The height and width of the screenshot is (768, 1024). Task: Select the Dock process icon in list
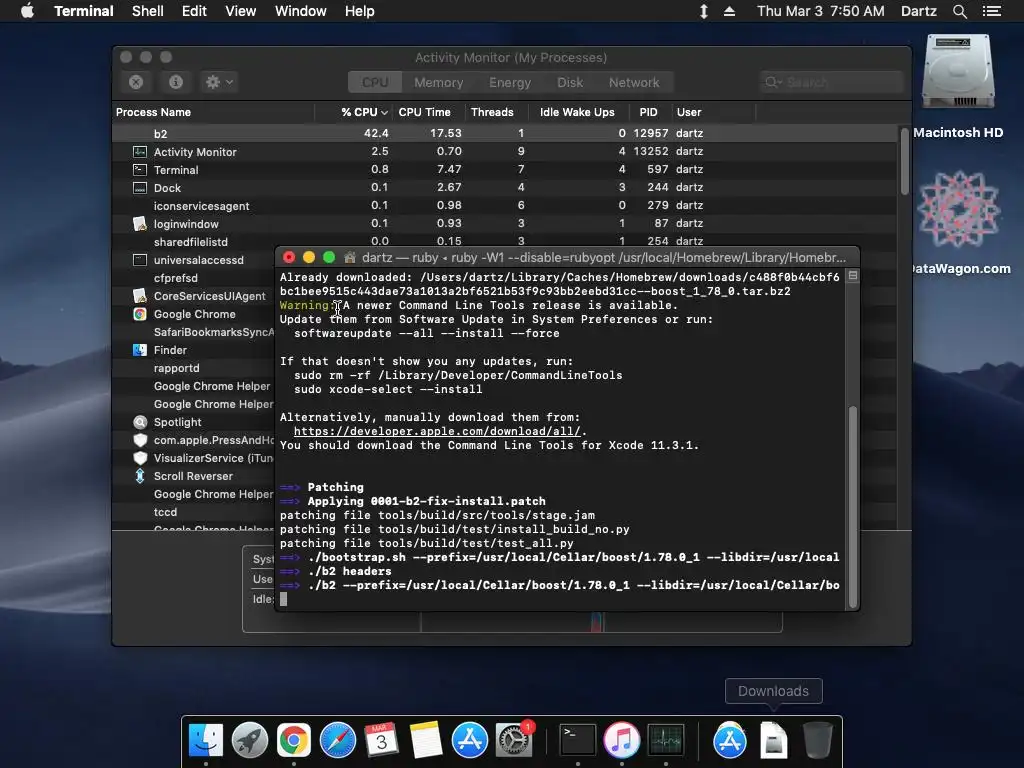[140, 188]
